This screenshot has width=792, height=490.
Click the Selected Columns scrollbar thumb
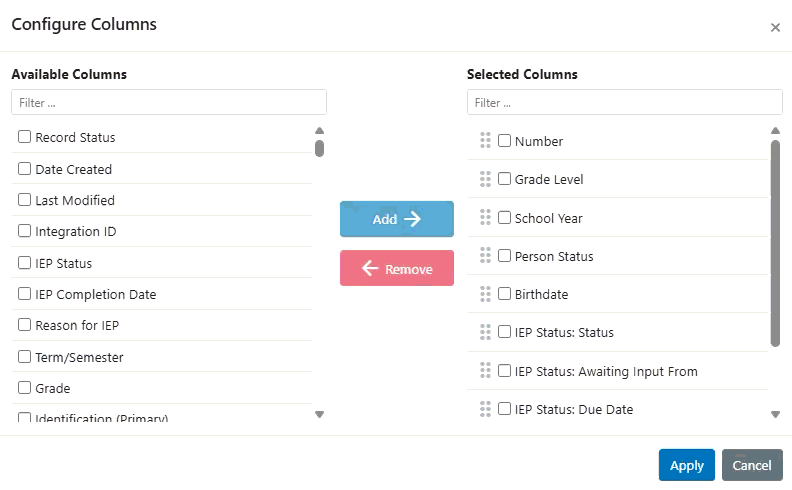(775, 243)
